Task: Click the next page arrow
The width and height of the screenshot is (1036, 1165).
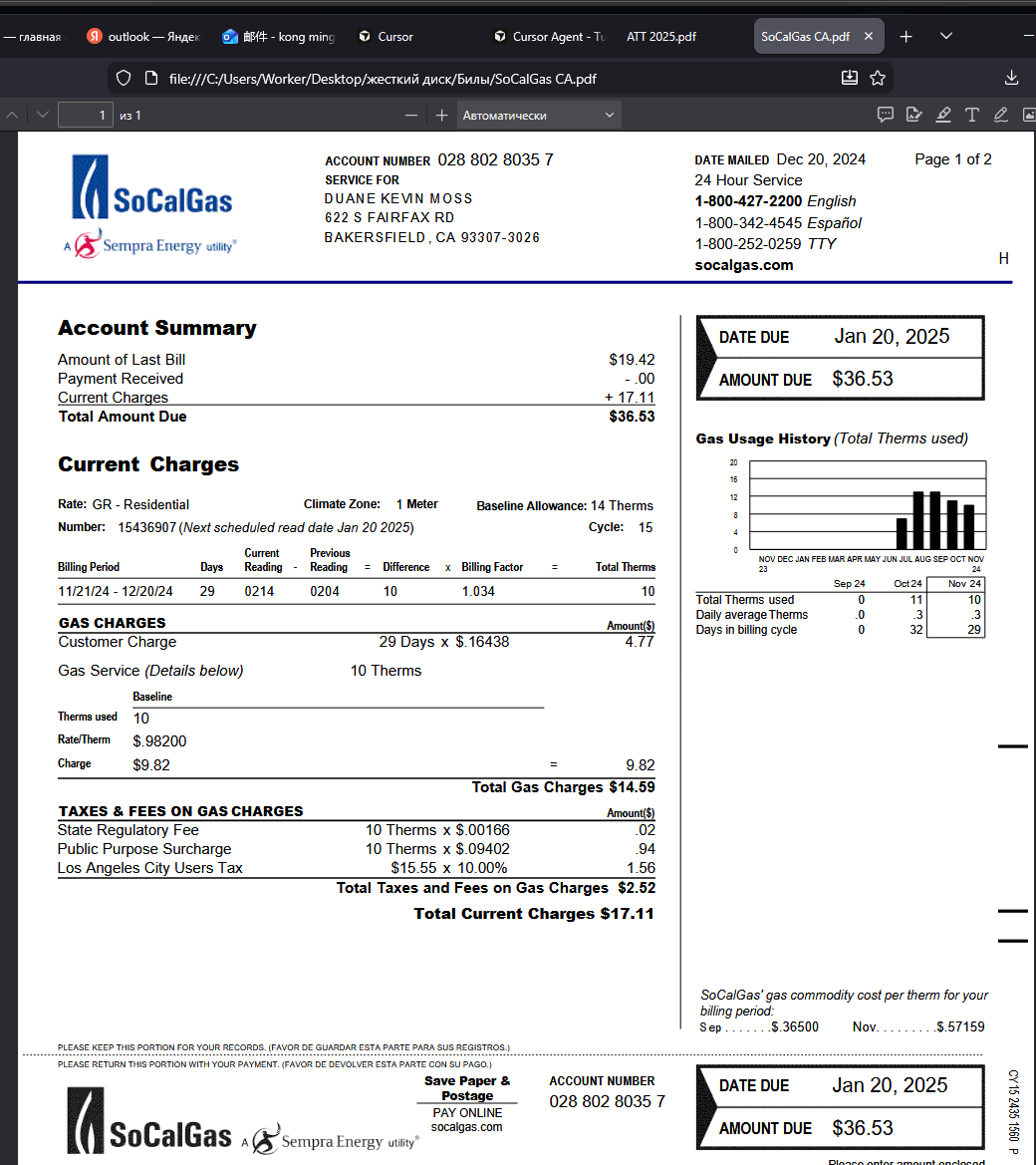Action: [41, 114]
